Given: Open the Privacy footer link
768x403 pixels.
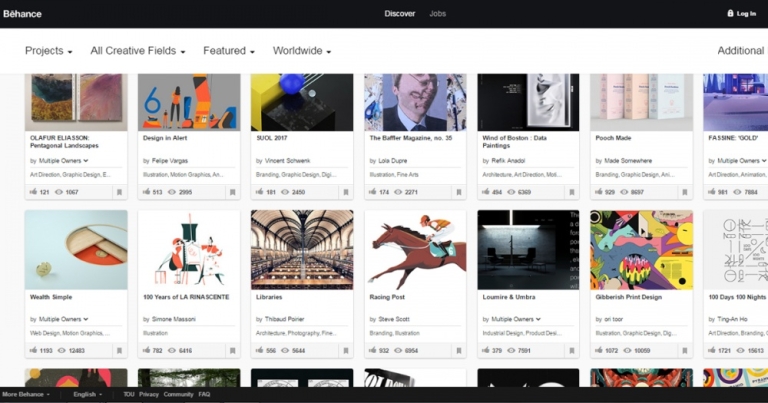Looking at the screenshot, I should [x=149, y=394].
